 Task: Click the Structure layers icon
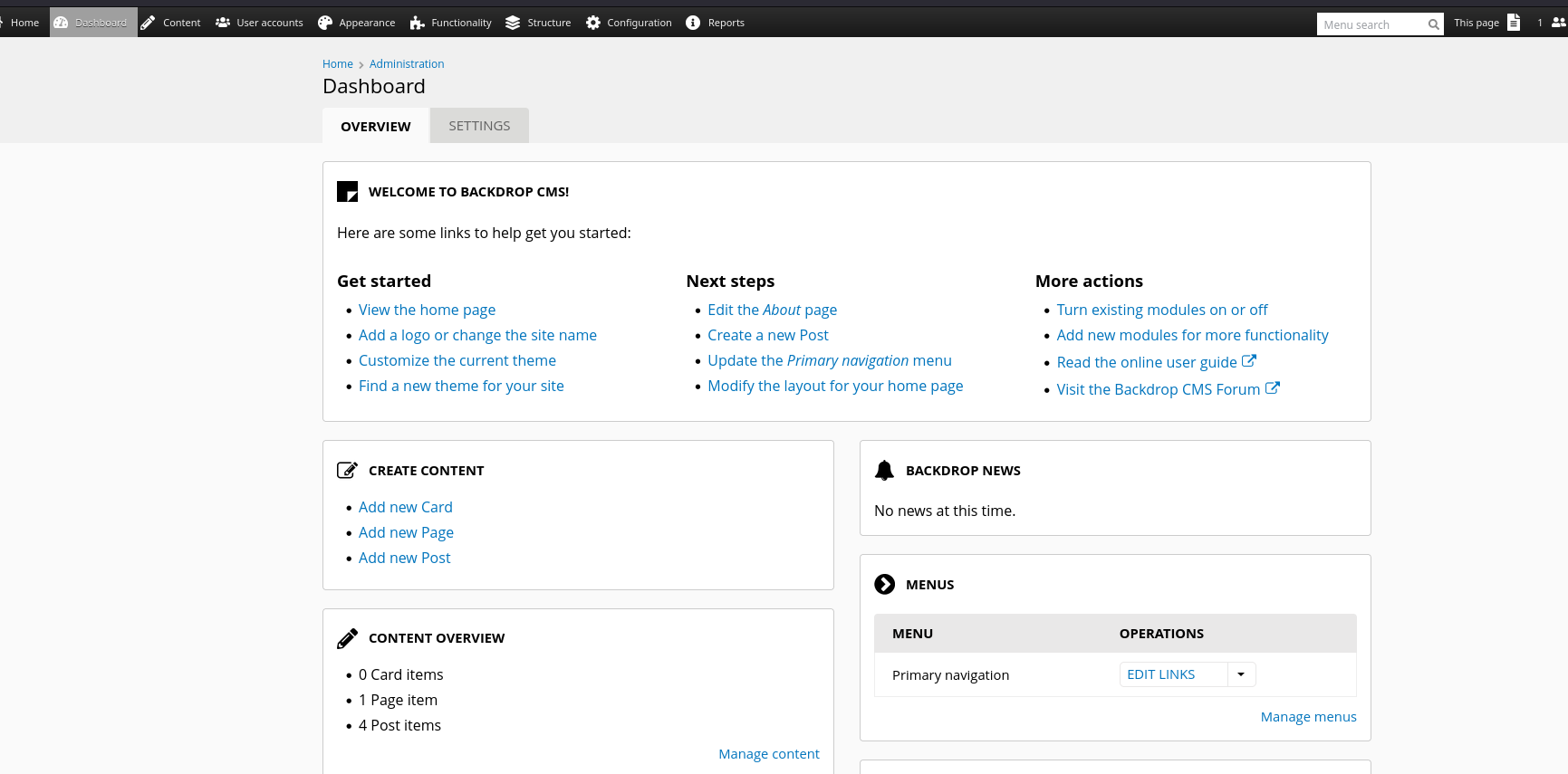tap(513, 23)
